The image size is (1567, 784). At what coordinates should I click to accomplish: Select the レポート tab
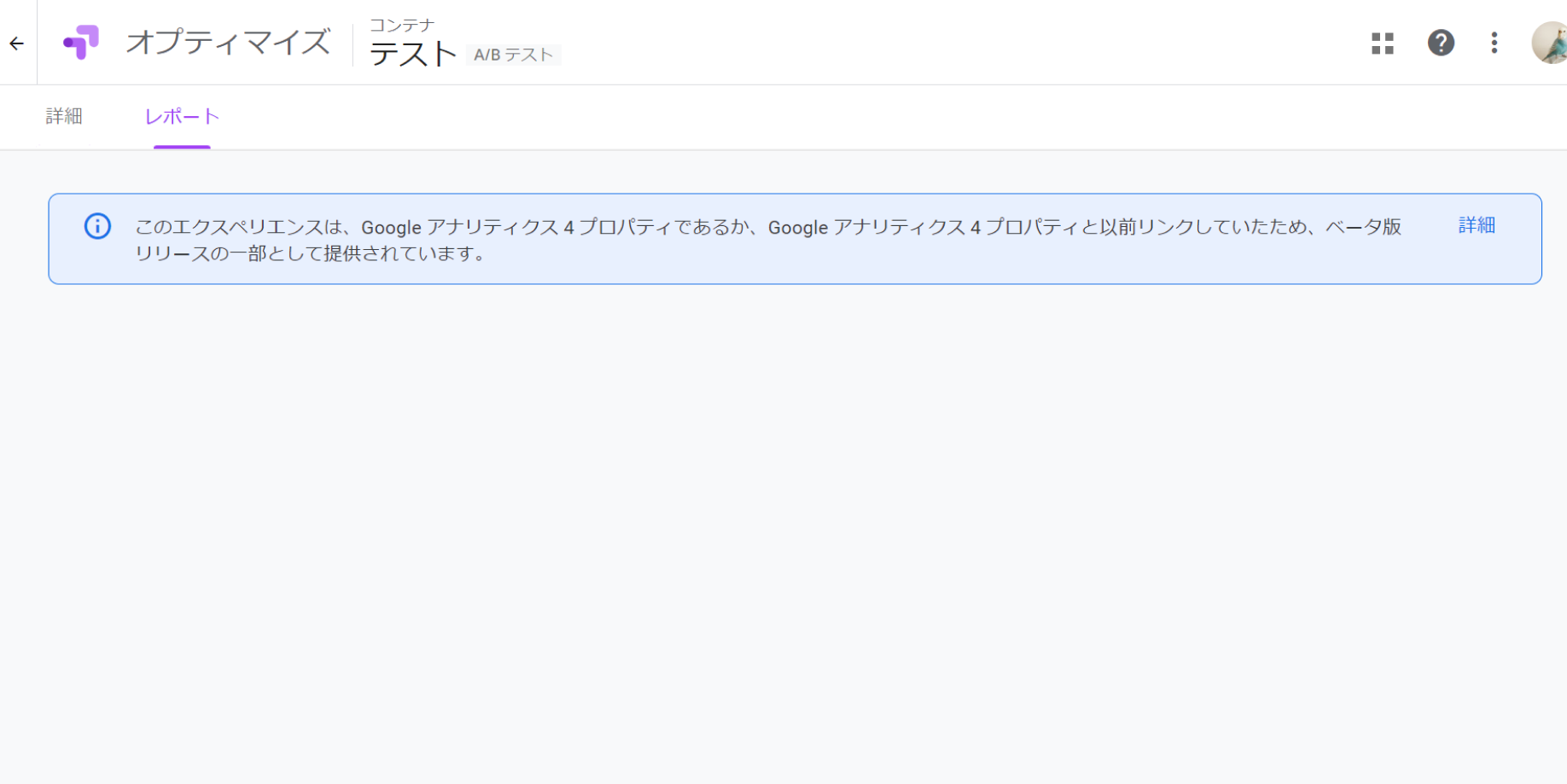pos(182,116)
